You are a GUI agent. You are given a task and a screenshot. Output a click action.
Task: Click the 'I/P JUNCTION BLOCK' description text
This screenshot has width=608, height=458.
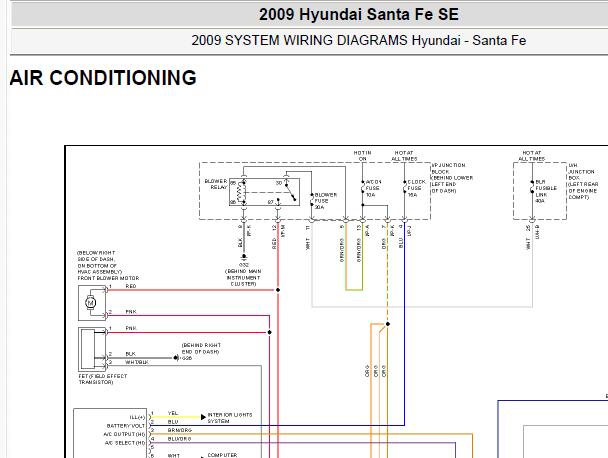pyautogui.click(x=452, y=178)
